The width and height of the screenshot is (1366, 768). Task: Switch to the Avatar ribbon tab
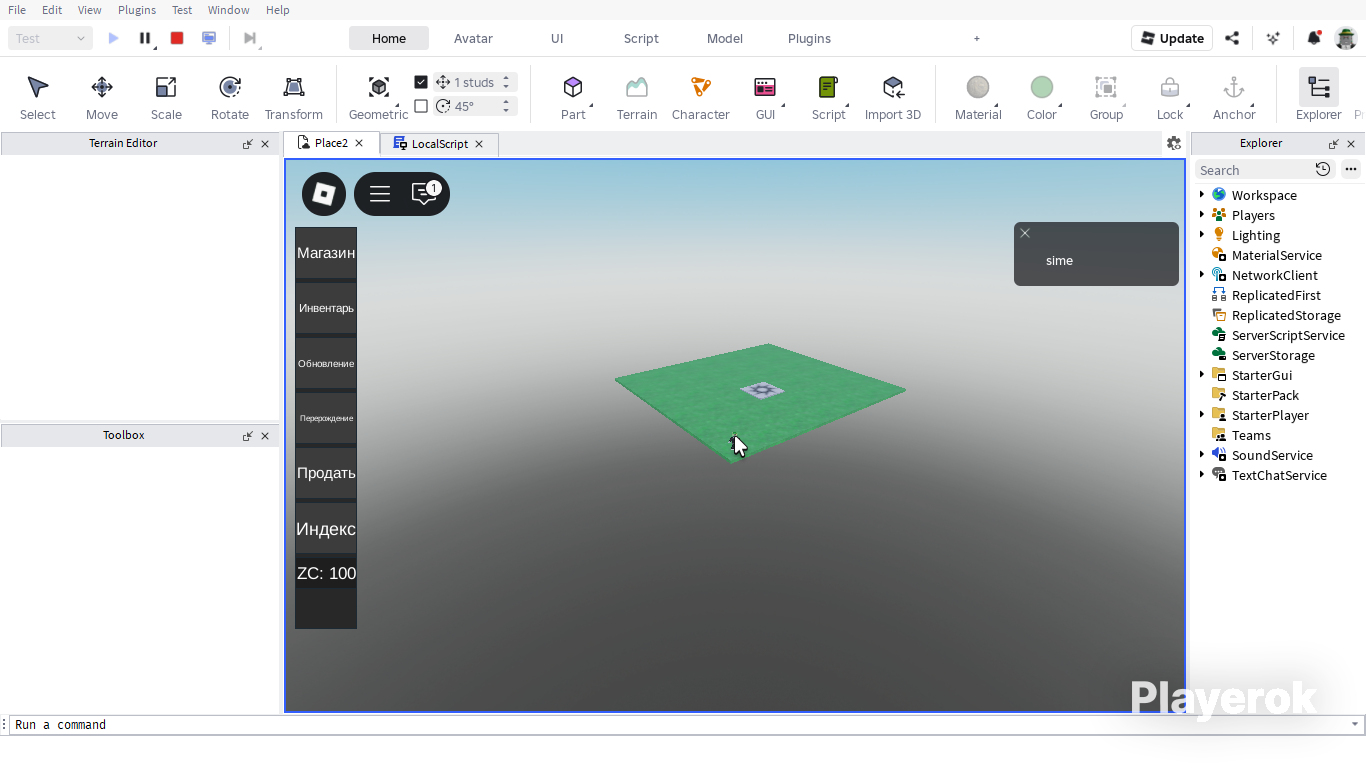[473, 38]
